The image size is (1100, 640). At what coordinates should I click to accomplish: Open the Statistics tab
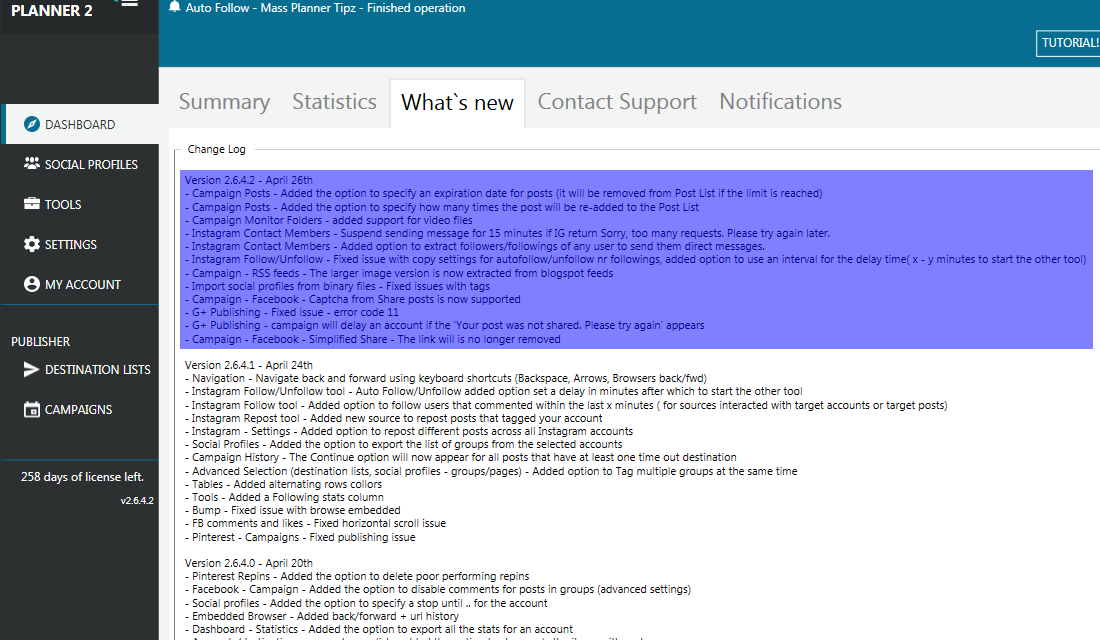coord(334,101)
